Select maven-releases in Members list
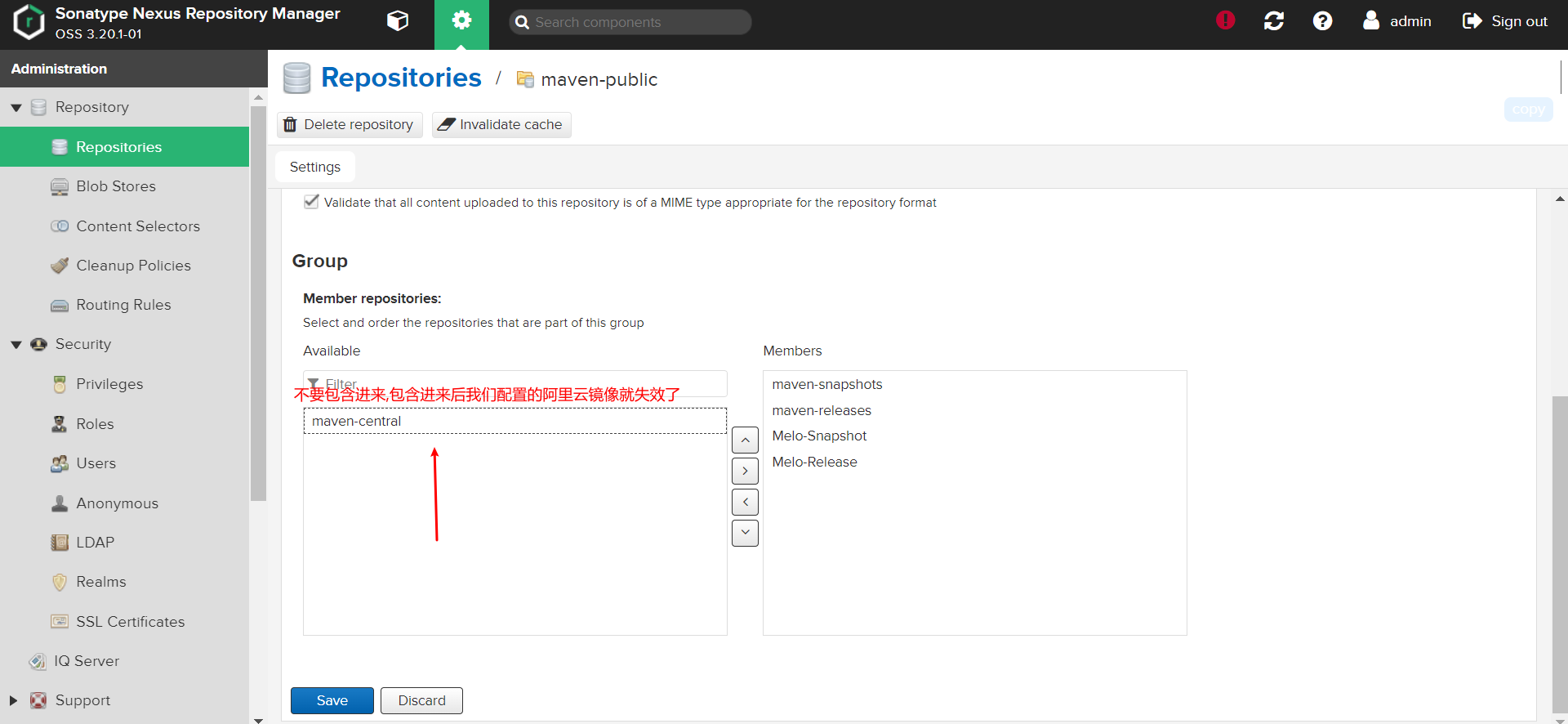 pyautogui.click(x=974, y=410)
